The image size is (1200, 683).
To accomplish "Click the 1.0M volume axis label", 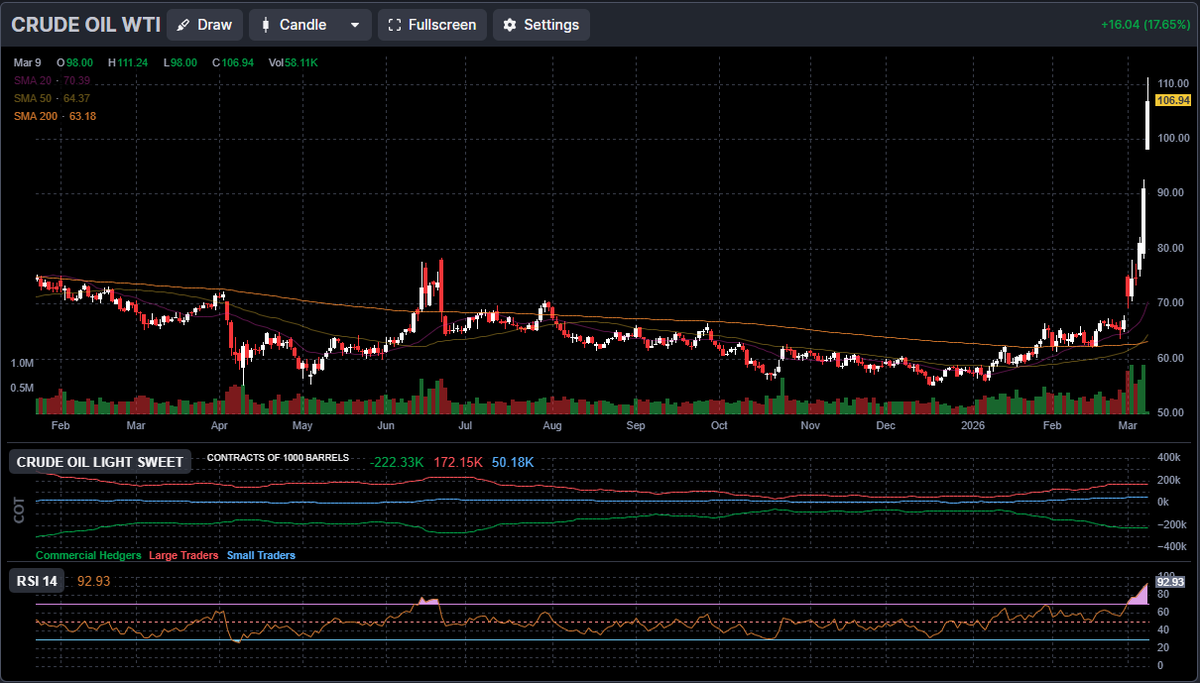I will click(23, 363).
